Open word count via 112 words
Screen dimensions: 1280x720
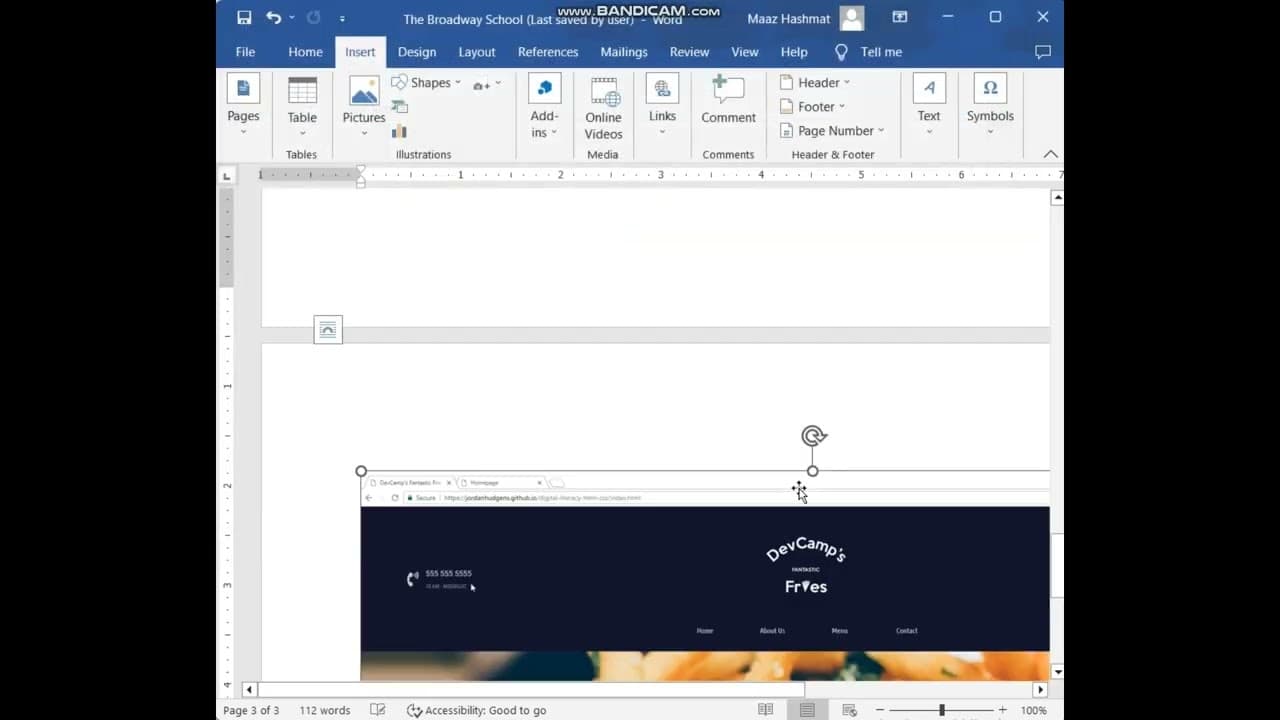325,710
